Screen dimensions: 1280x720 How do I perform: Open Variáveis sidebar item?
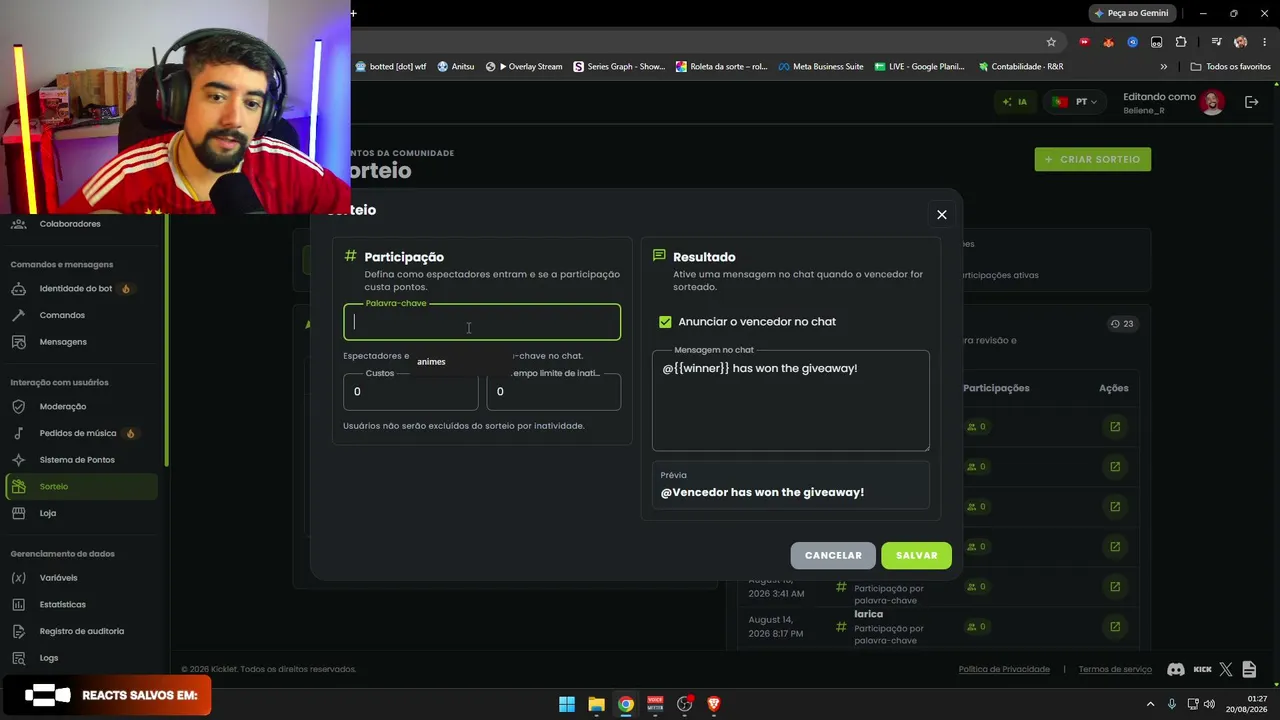click(x=58, y=578)
